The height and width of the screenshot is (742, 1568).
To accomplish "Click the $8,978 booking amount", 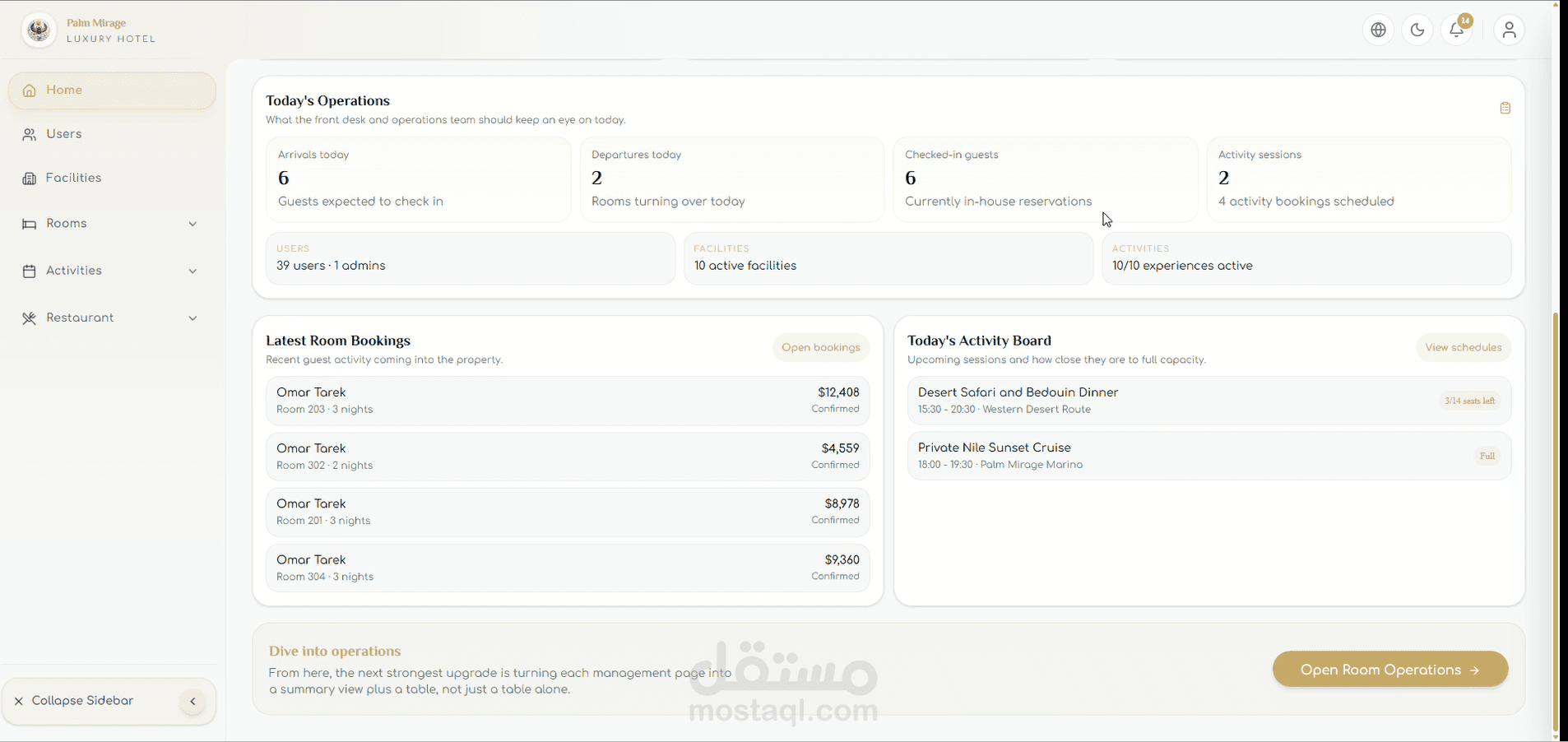I will click(x=842, y=503).
